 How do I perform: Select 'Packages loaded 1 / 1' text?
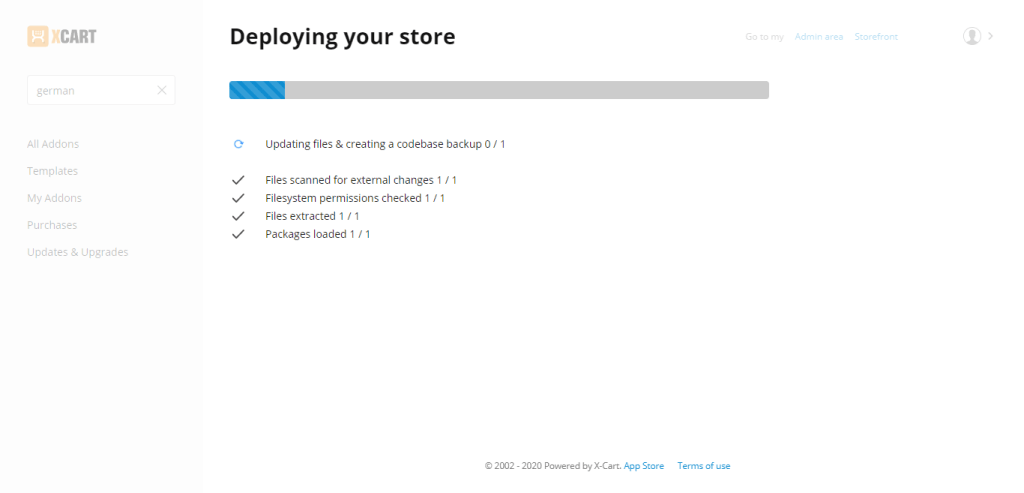(x=317, y=234)
